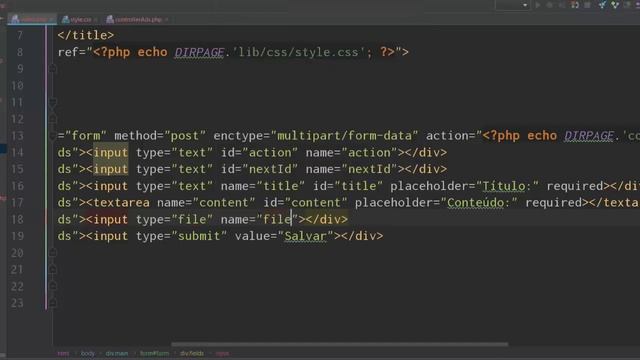Click method="post" on line 13
The image size is (640, 360).
160,136
